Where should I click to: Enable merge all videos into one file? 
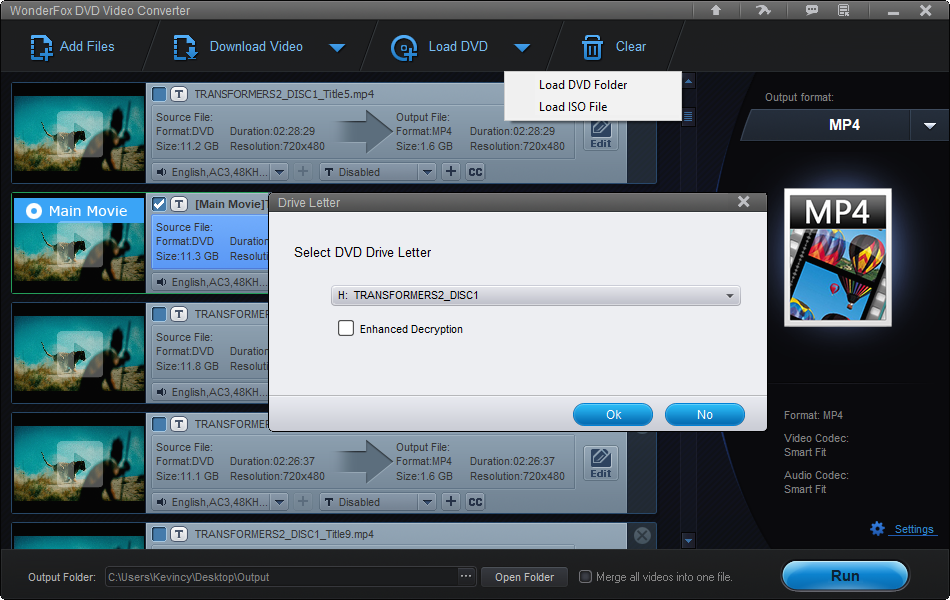[x=584, y=576]
